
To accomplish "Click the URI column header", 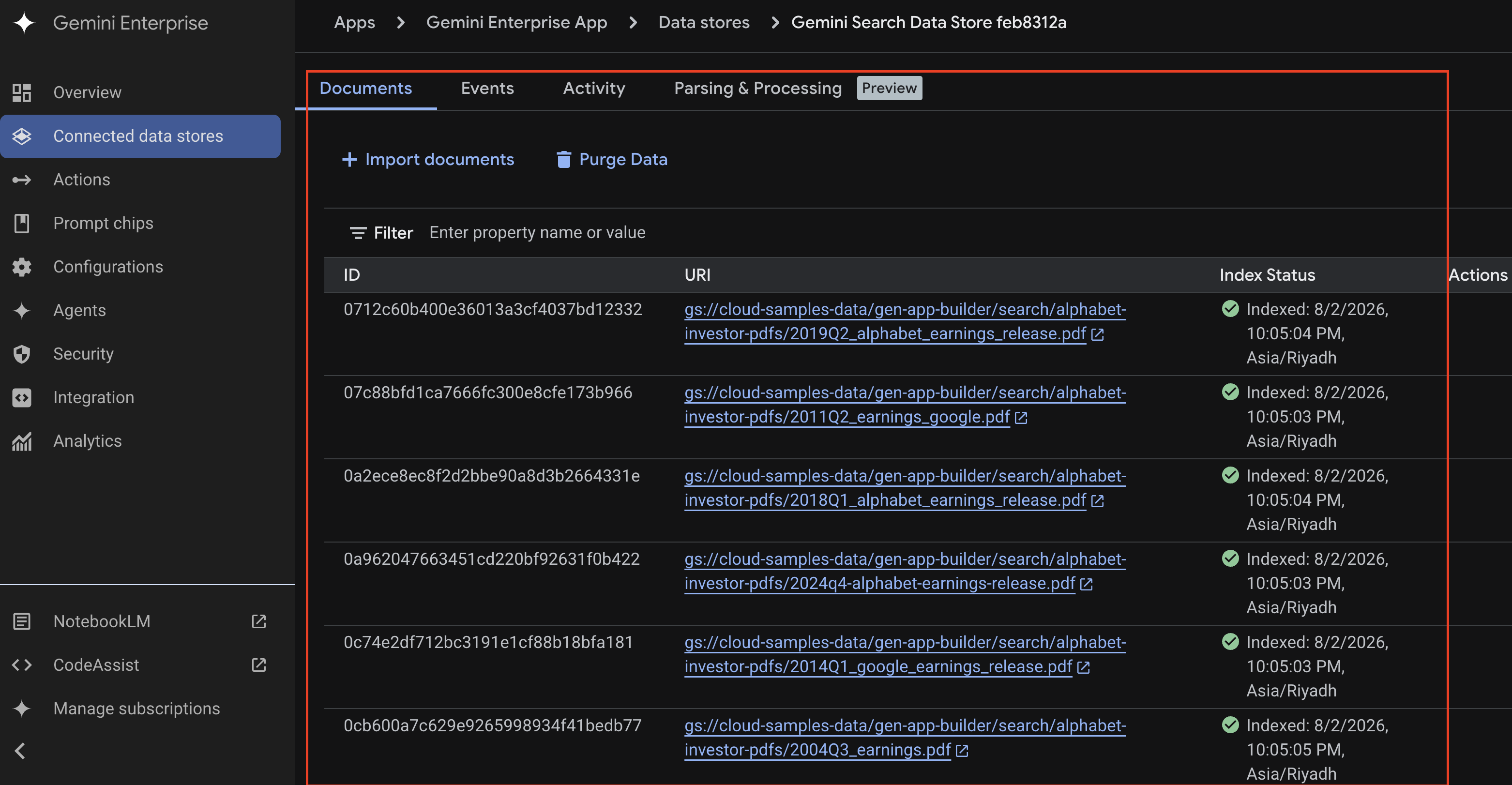I will [x=697, y=275].
